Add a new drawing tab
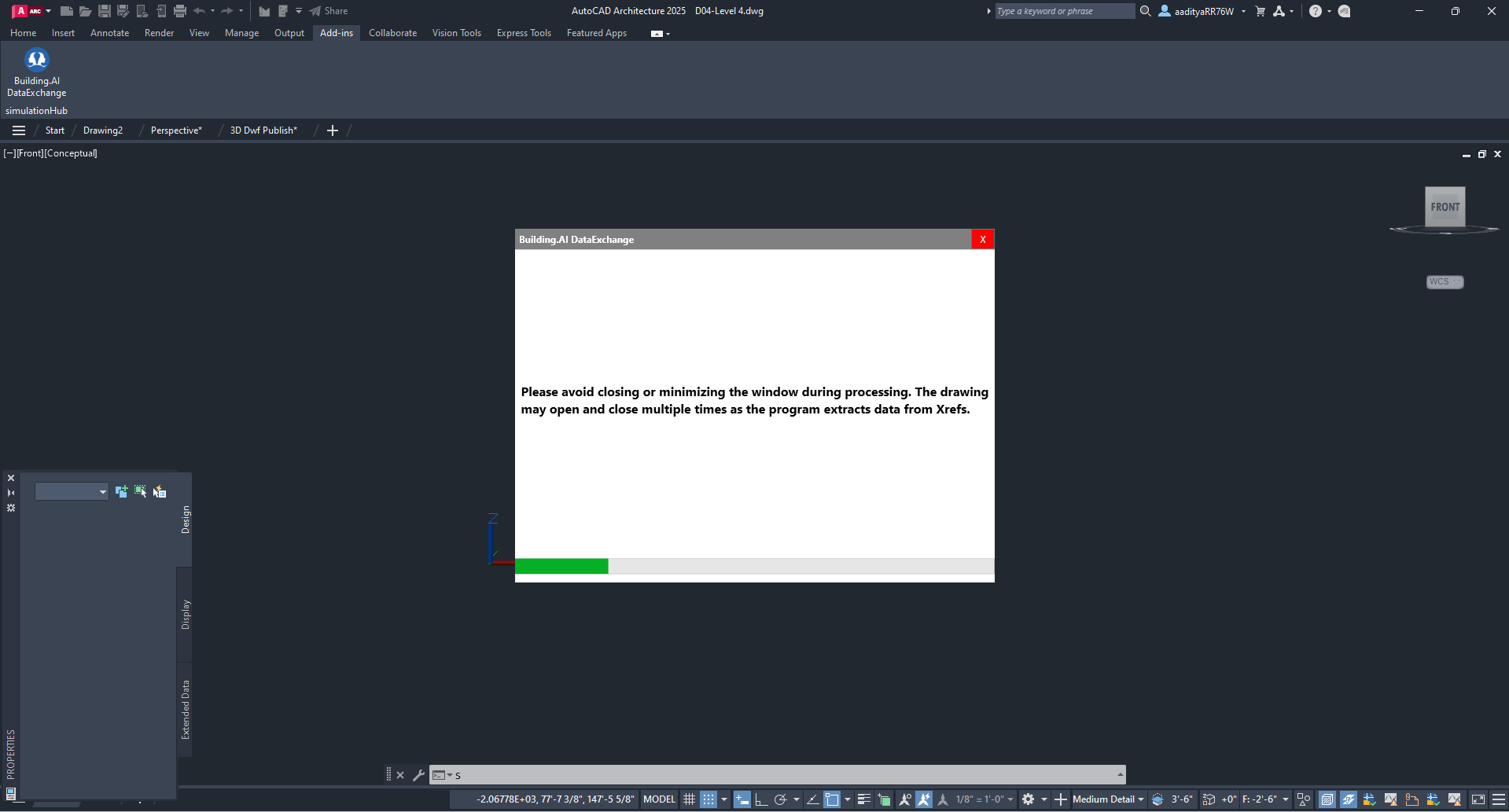 (333, 130)
